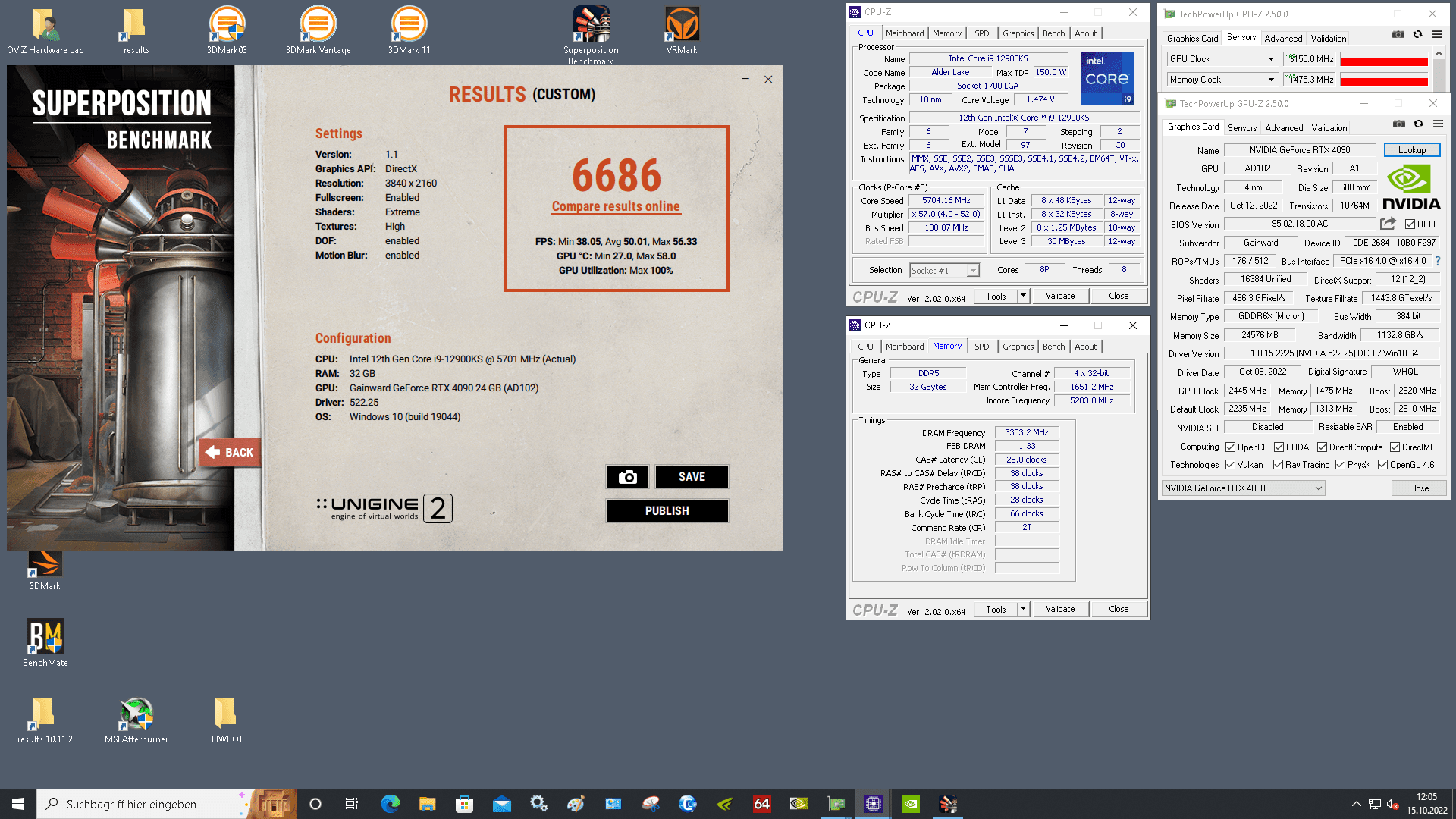Switch to the Mainboard tab in CPU-Z
The height and width of the screenshot is (819, 1456).
click(904, 33)
